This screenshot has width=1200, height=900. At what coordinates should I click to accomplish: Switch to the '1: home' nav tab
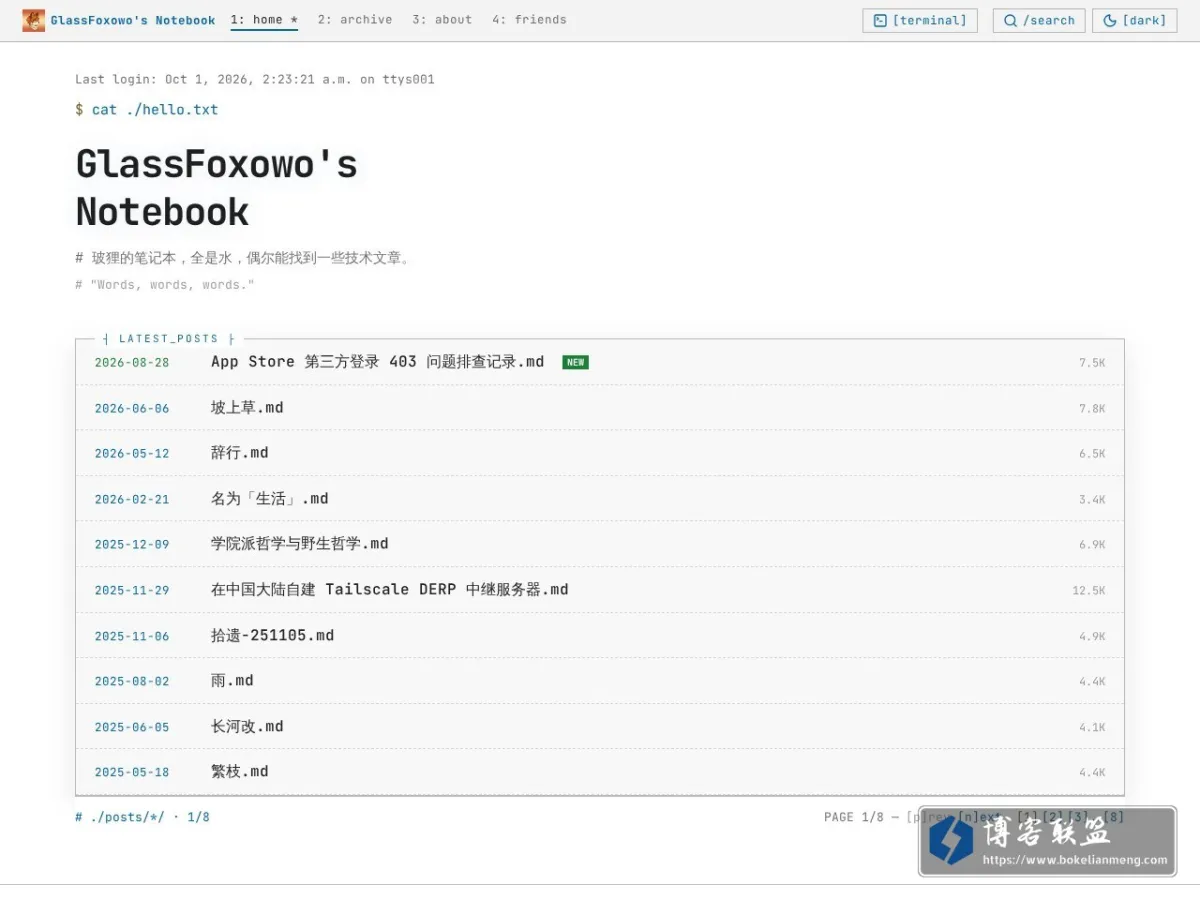(x=264, y=20)
